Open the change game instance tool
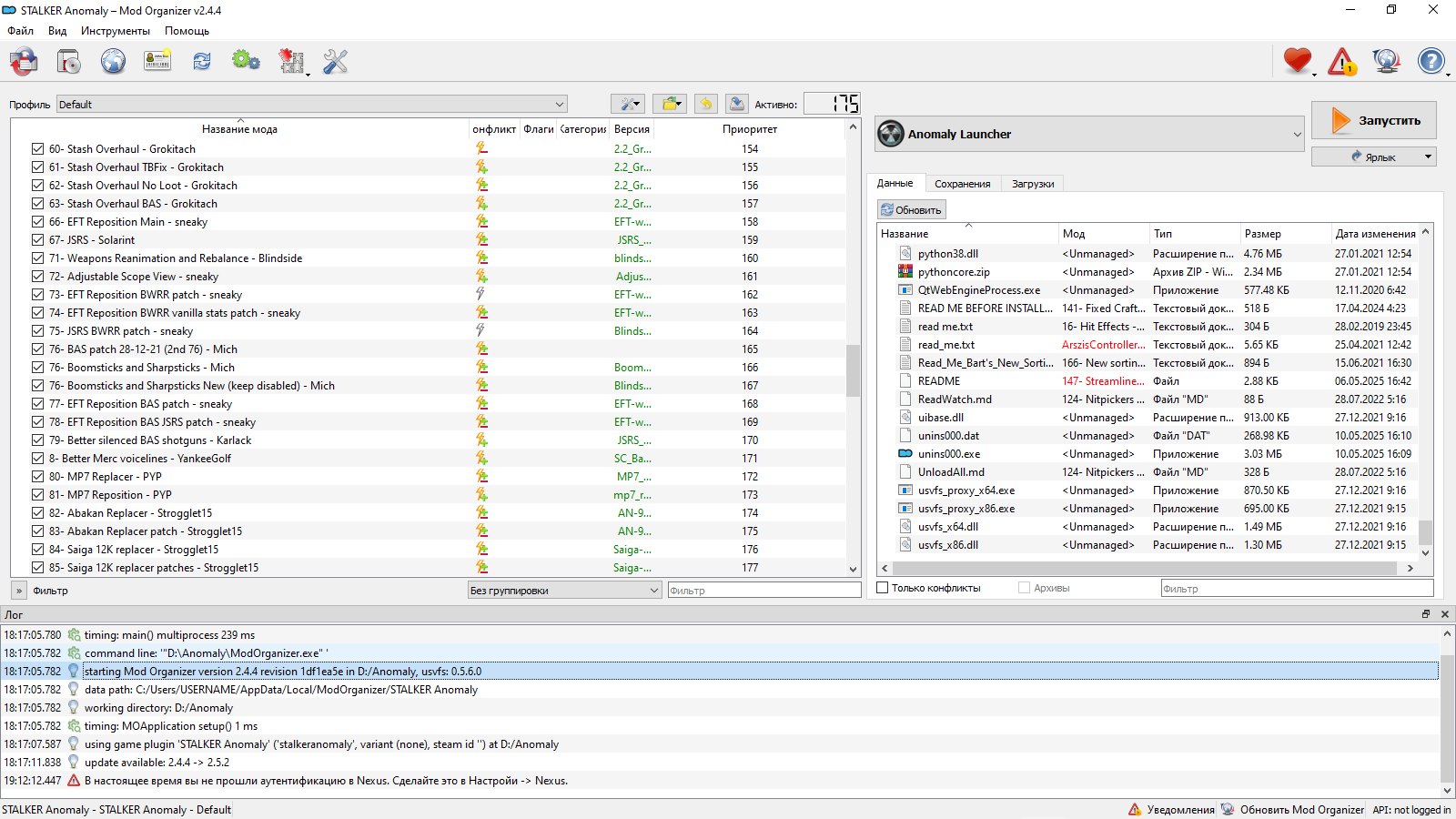This screenshot has width=1456, height=819. (x=25, y=62)
